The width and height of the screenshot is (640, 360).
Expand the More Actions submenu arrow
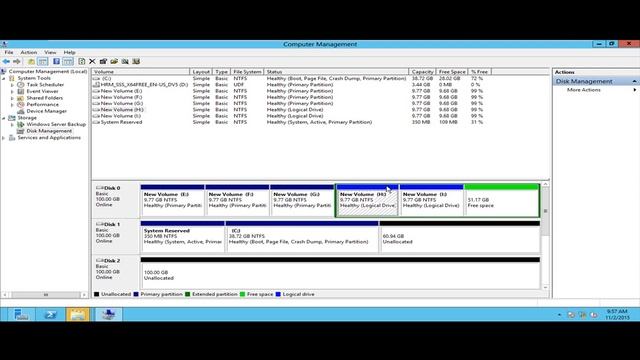[635, 90]
